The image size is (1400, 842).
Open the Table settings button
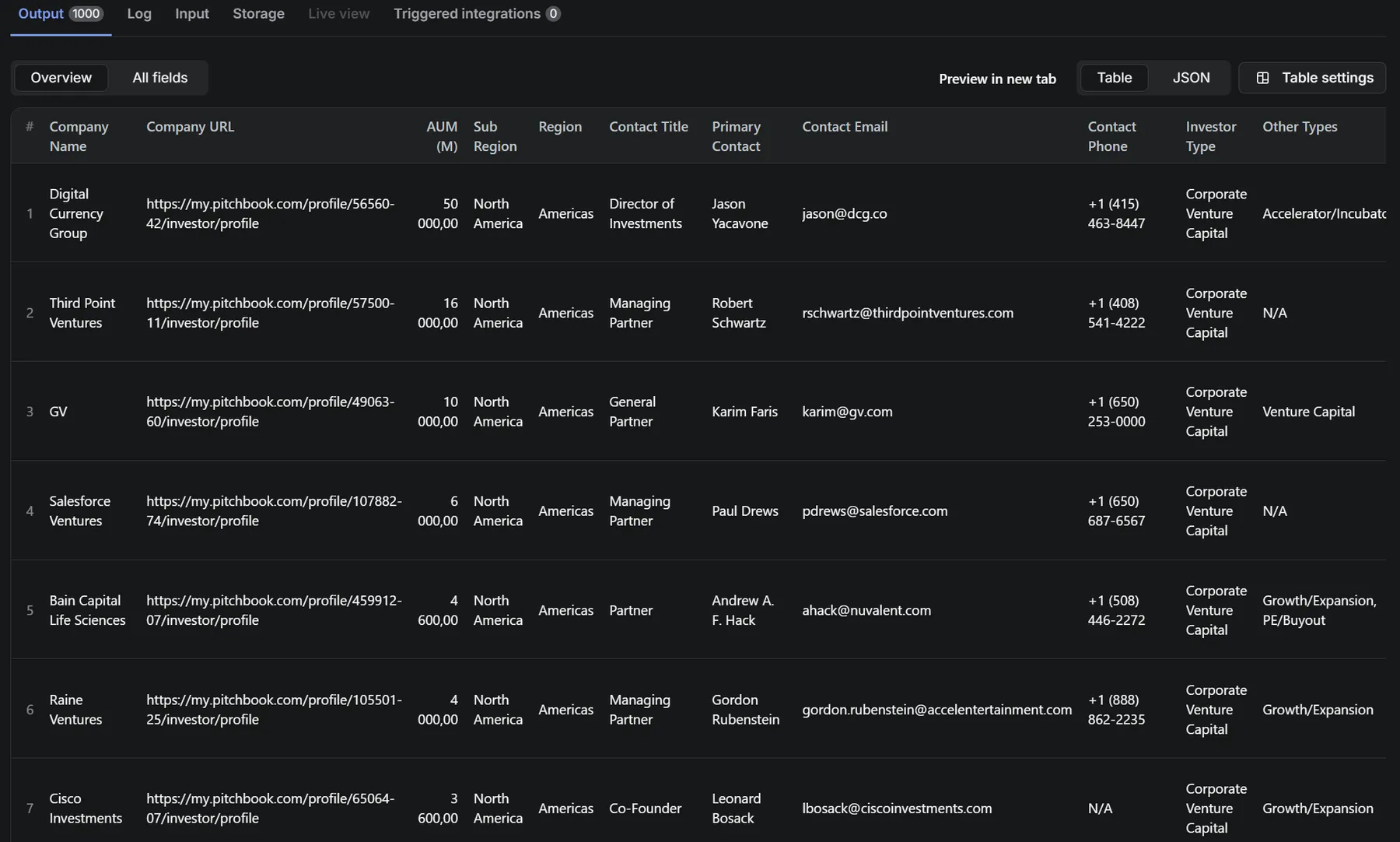(1327, 78)
